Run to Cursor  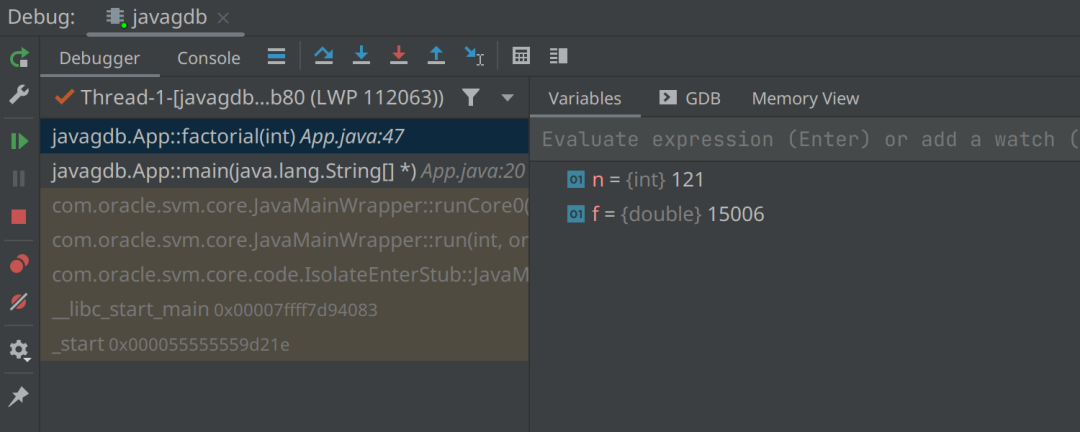[x=474, y=56]
